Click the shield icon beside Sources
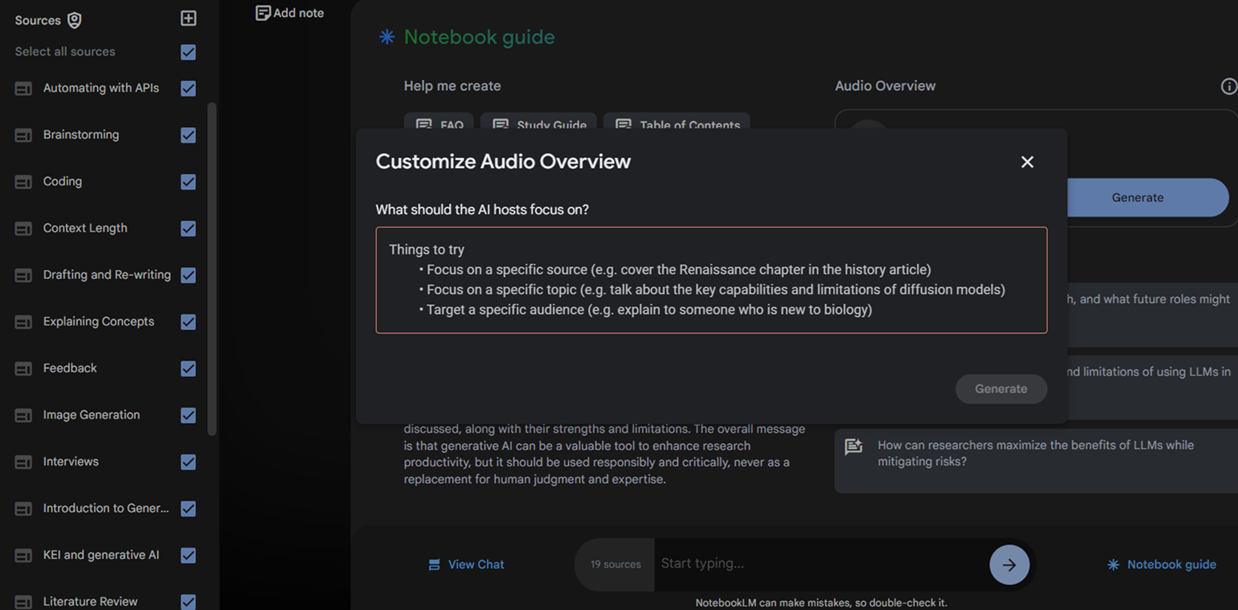Viewport: 1238px width, 610px height. point(74,20)
